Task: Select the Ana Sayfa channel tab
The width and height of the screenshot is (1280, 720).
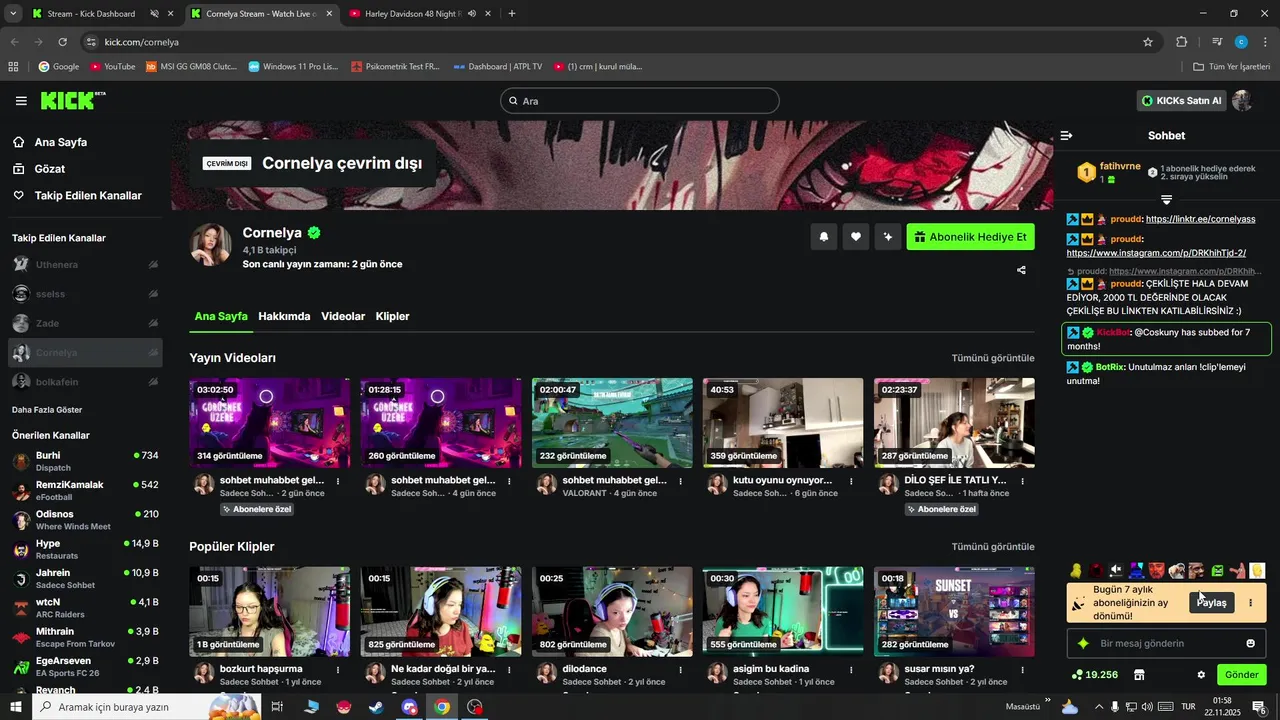Action: tap(221, 316)
